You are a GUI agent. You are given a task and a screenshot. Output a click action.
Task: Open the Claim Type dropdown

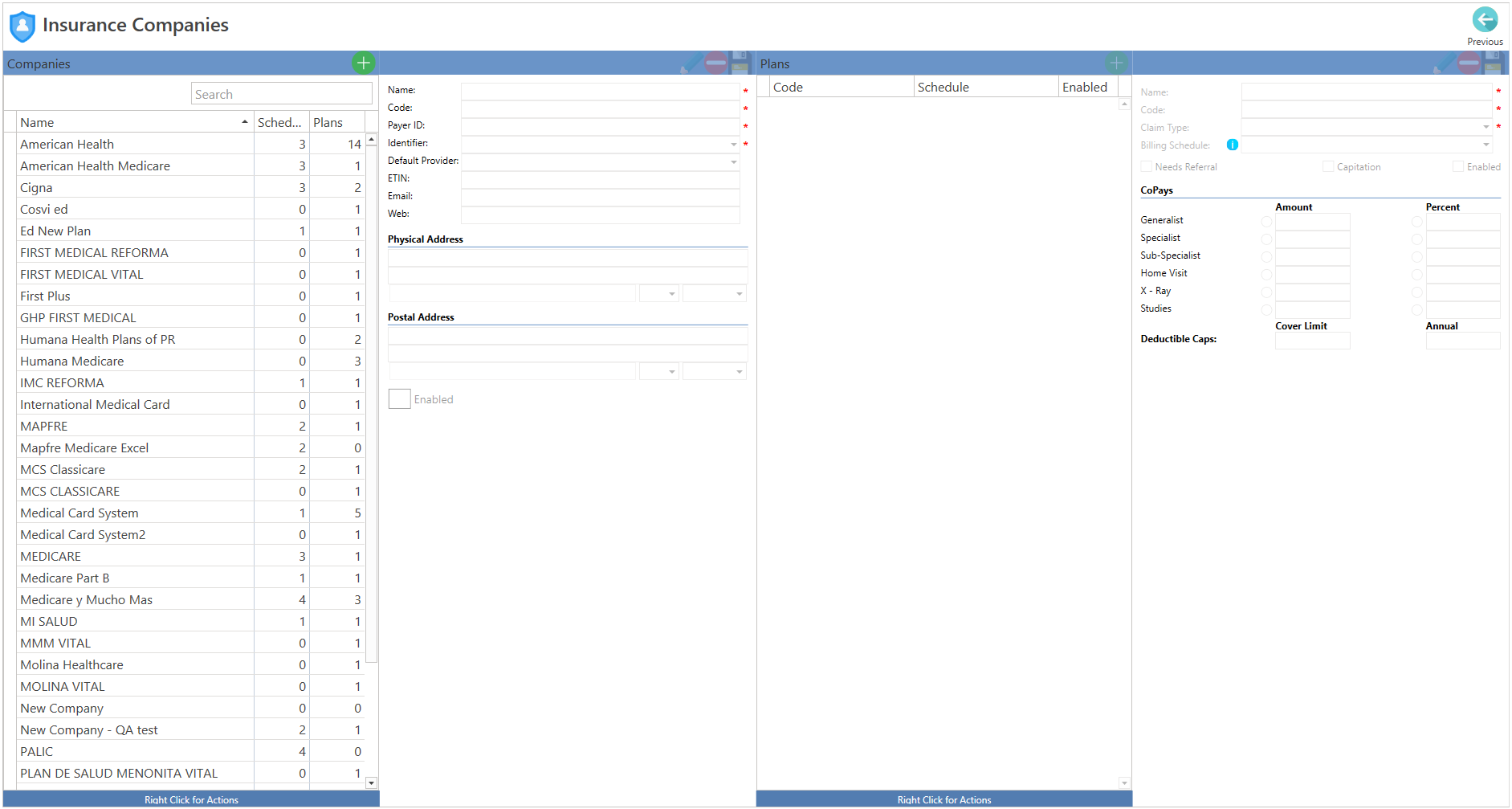1486,127
